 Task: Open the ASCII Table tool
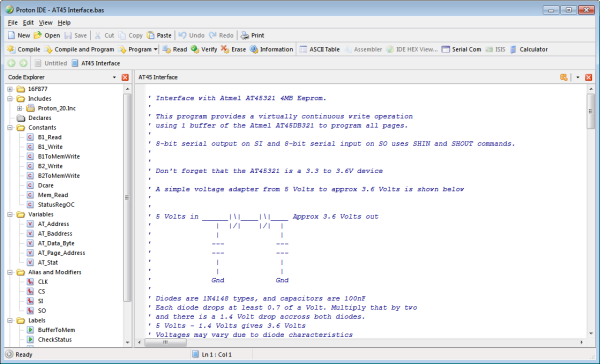tap(320, 49)
